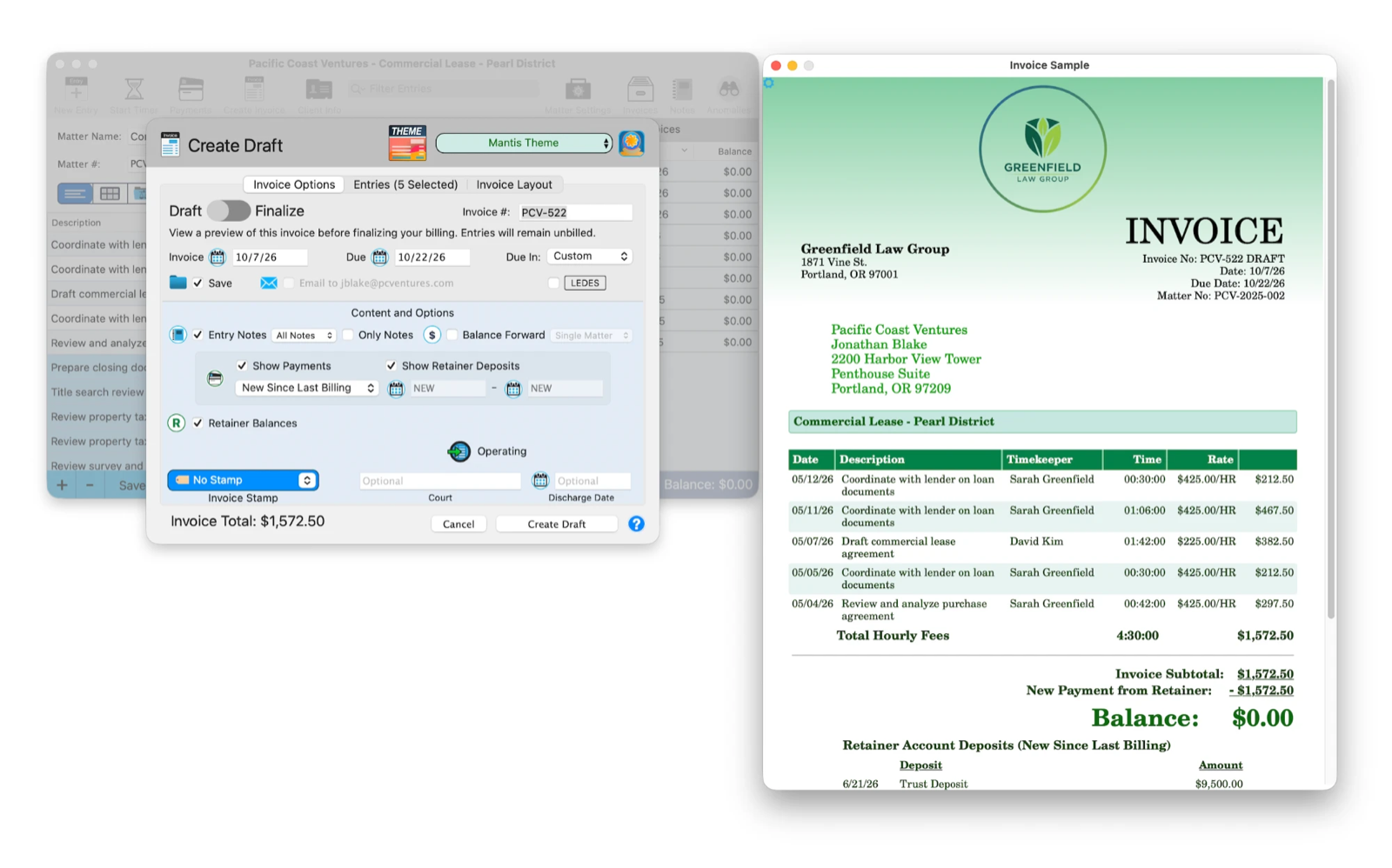Open the Single Matter dropdown
Image resolution: width=1392 pixels, height=868 pixels.
tap(591, 336)
